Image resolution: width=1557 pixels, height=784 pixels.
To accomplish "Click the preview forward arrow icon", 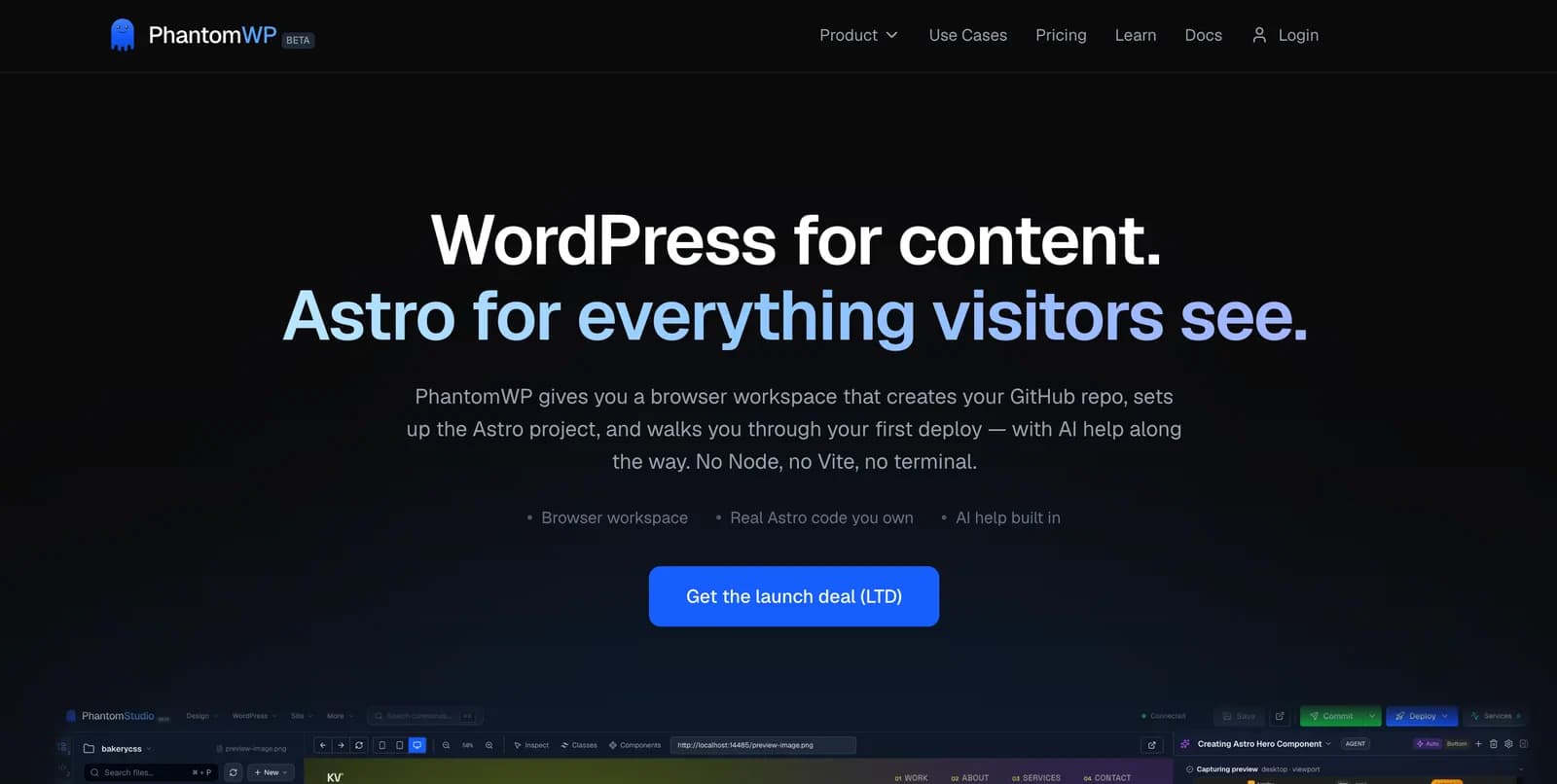I will (341, 745).
